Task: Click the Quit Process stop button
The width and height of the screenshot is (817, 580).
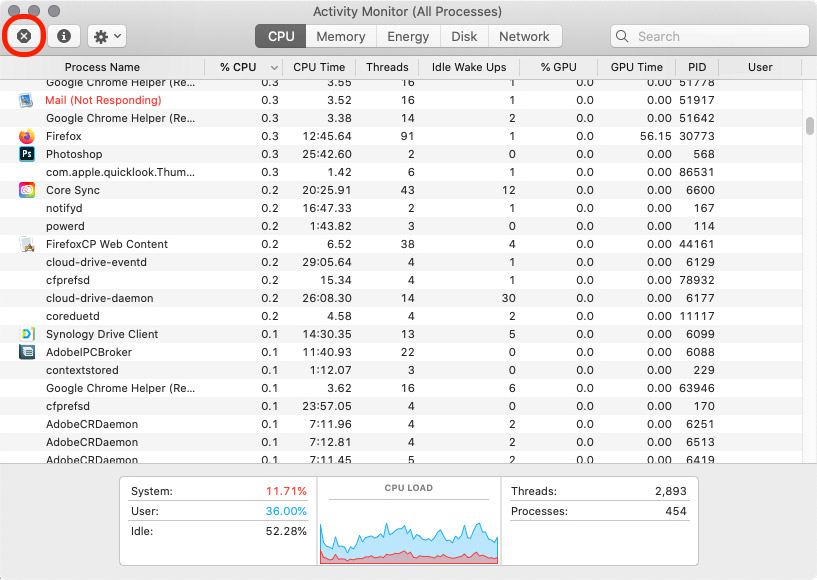Action: click(23, 36)
